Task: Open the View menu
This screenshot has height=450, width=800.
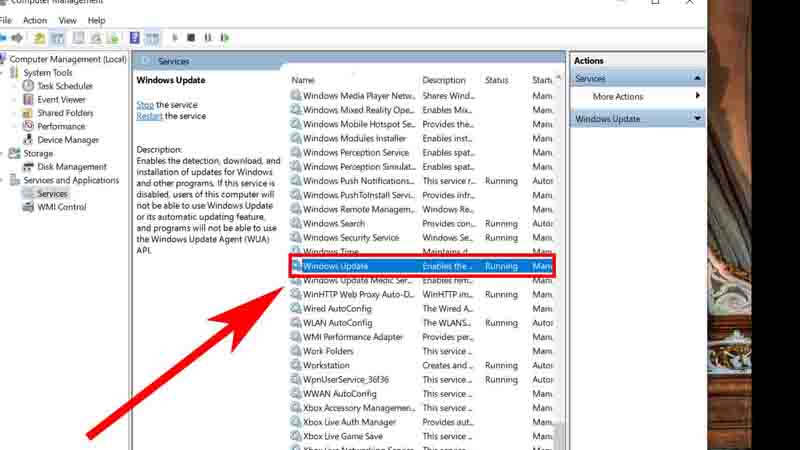Action: 67,20
